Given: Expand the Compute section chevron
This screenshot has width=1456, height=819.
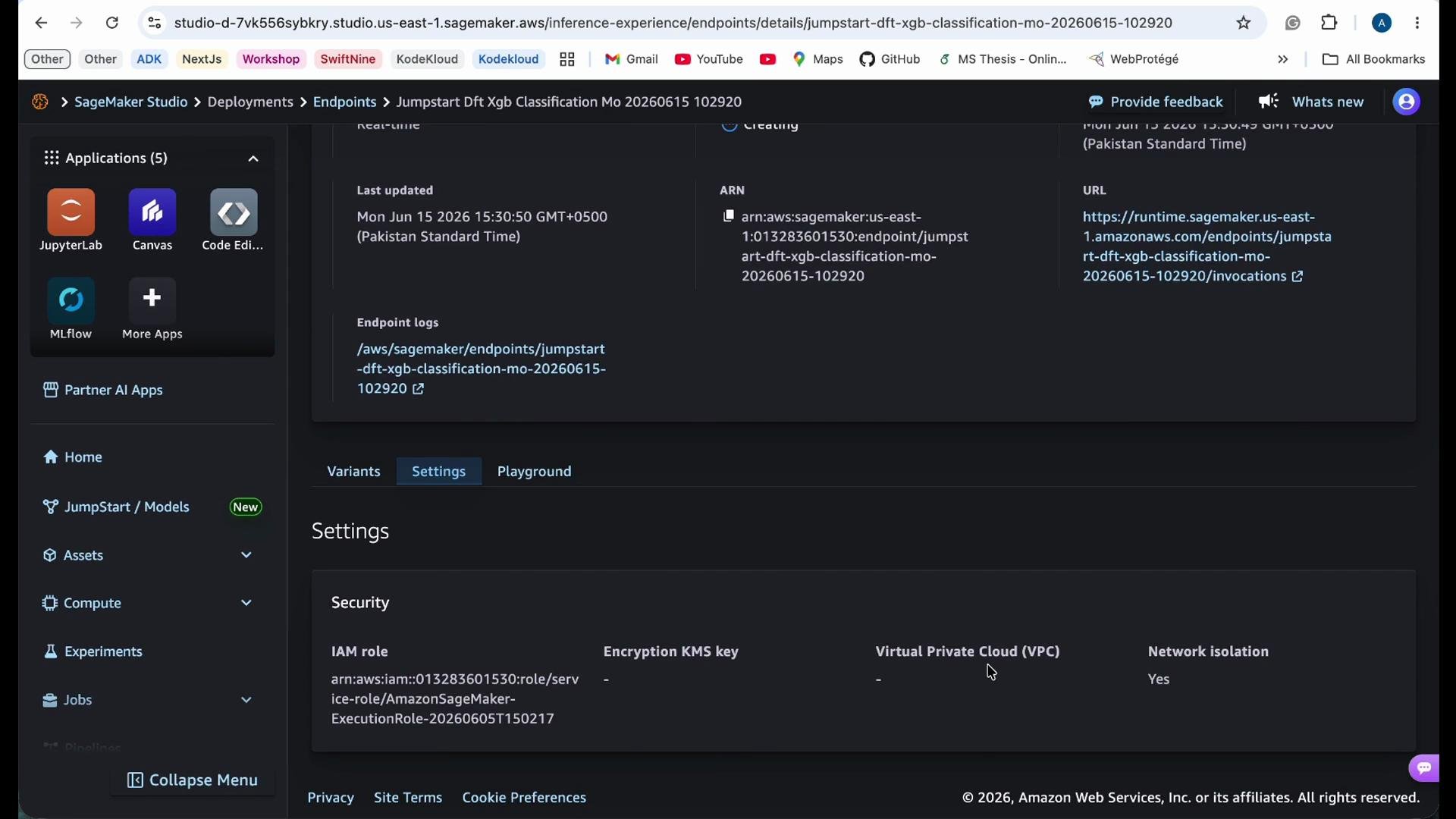Looking at the screenshot, I should [246, 604].
